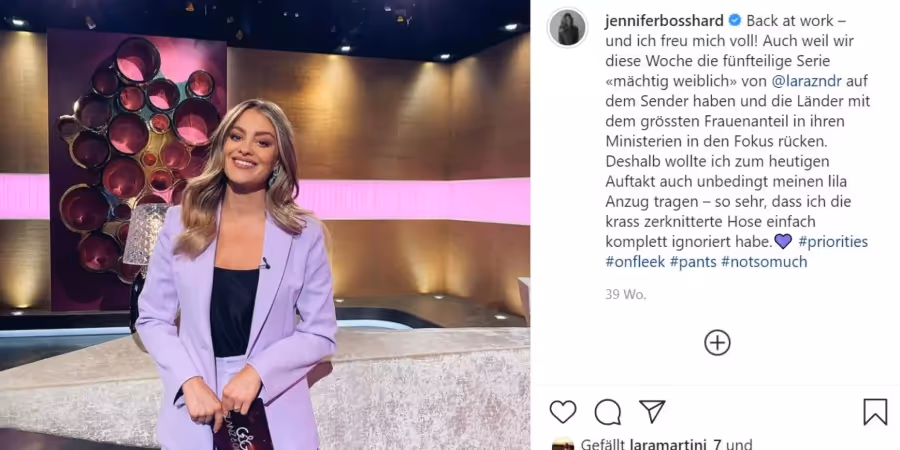Save the post with the bookmark icon
Image resolution: width=900 pixels, height=450 pixels.
coord(875,412)
